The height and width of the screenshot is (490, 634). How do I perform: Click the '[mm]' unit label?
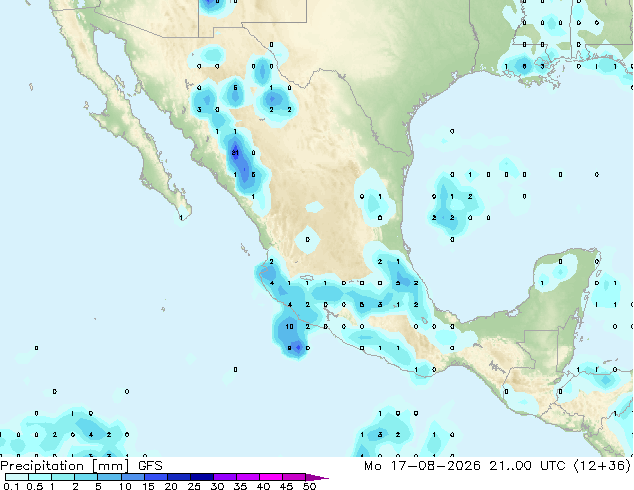(110, 466)
